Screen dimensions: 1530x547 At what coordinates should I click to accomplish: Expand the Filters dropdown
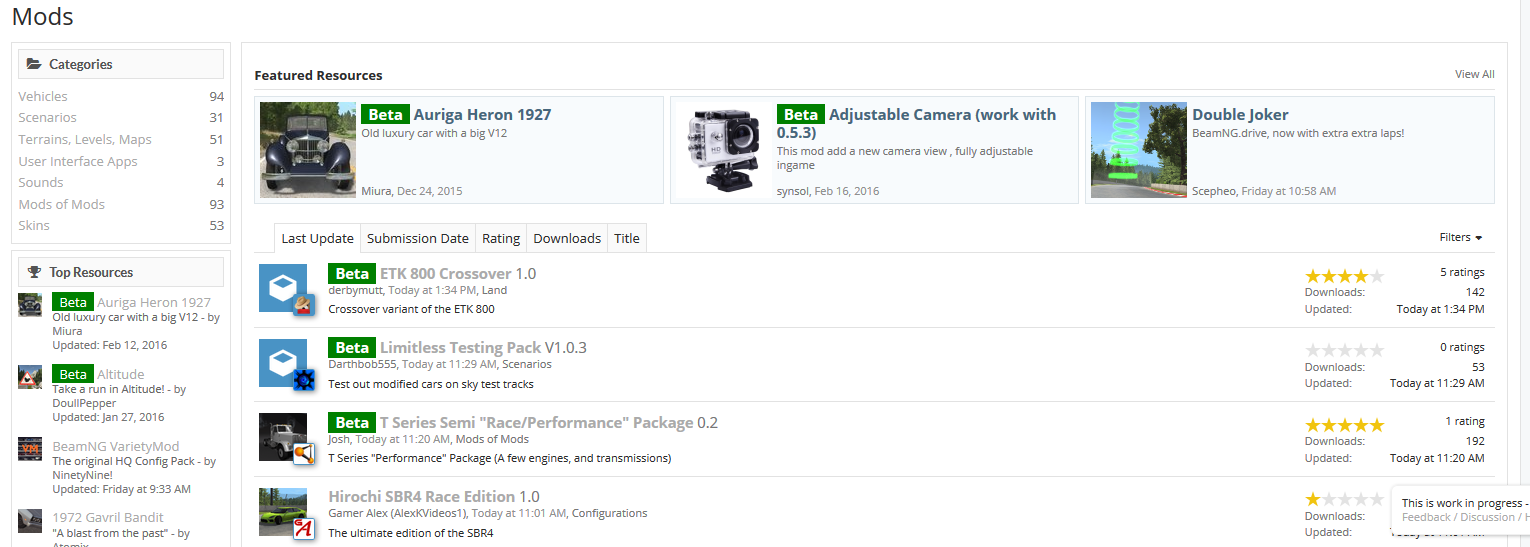[x=1460, y=238]
